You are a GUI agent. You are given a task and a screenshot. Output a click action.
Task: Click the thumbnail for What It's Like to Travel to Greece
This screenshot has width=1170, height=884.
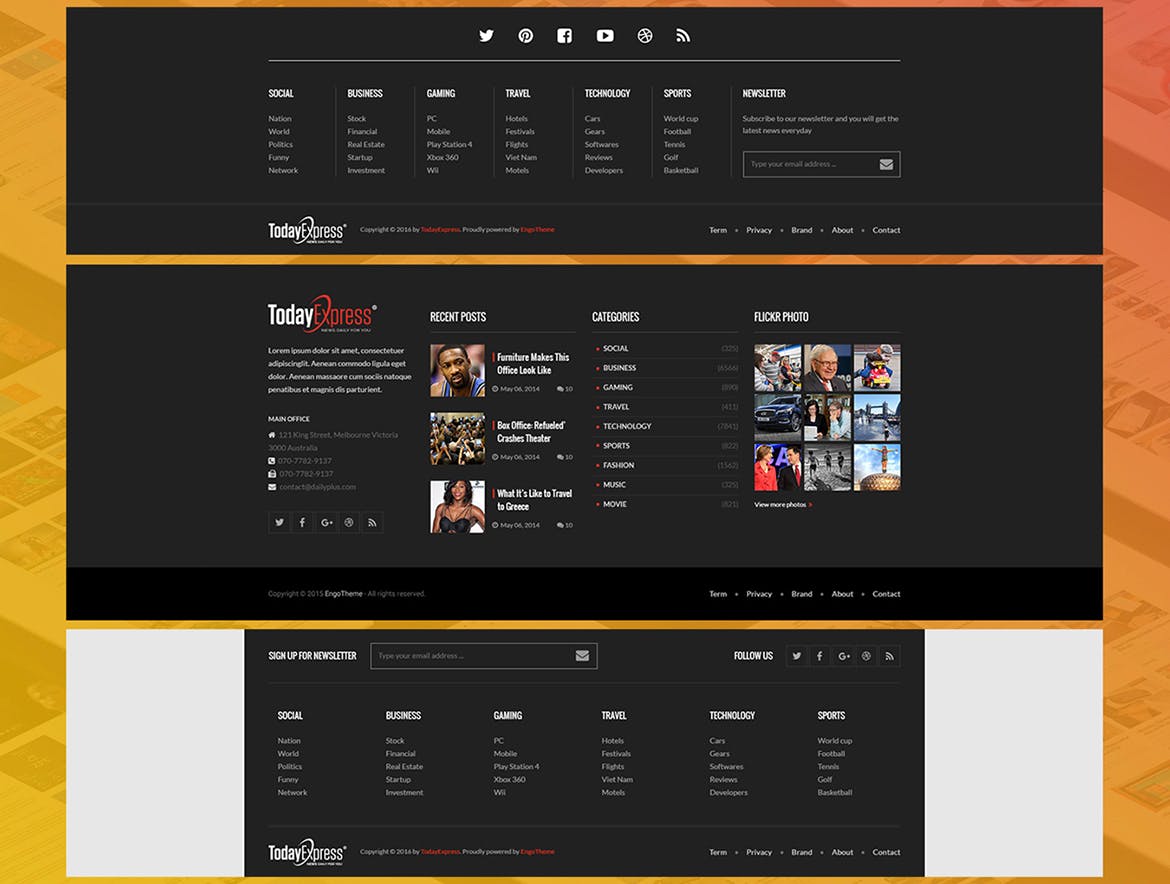(457, 506)
